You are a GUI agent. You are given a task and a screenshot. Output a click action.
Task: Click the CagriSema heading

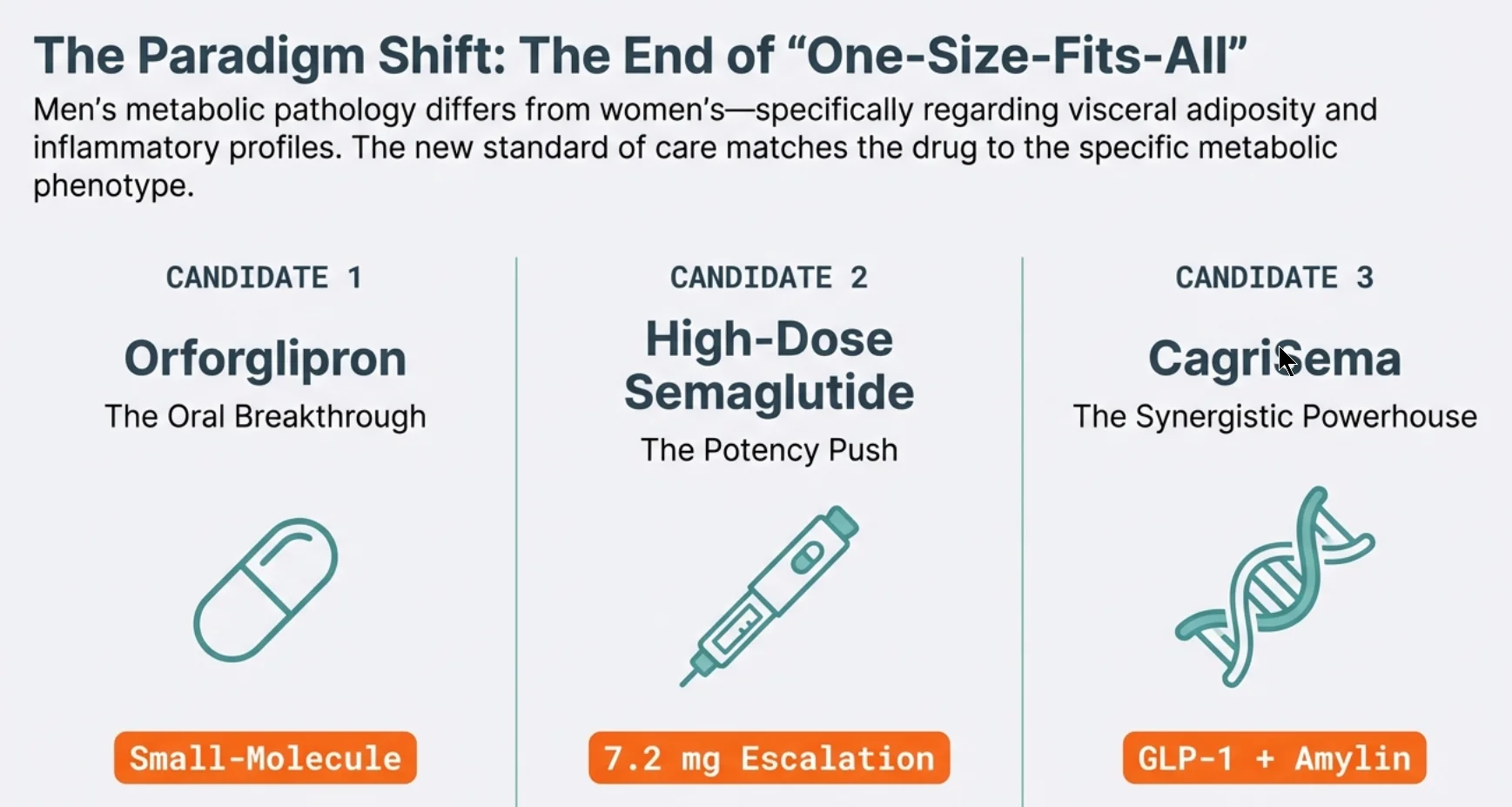tap(1273, 359)
